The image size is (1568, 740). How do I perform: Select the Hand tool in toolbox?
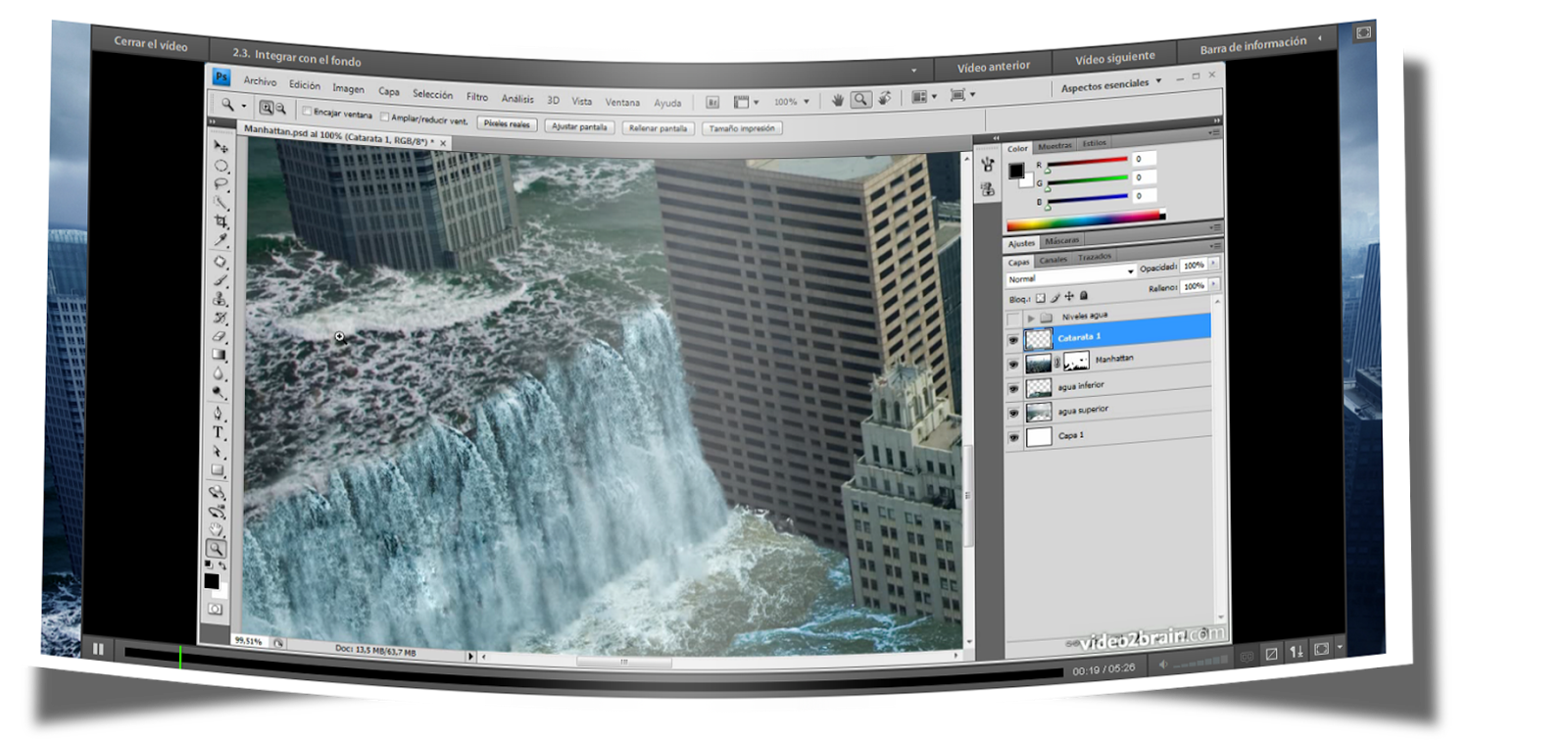[x=217, y=529]
